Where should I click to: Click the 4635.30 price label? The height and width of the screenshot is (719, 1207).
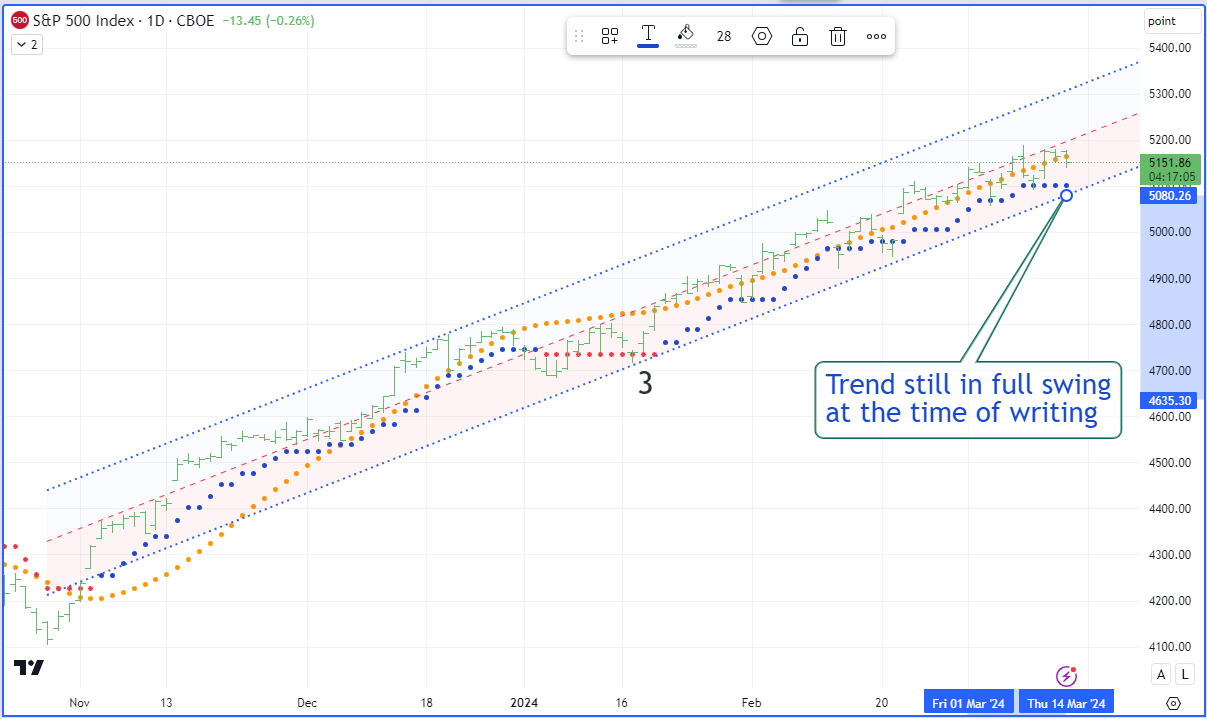click(x=1170, y=400)
